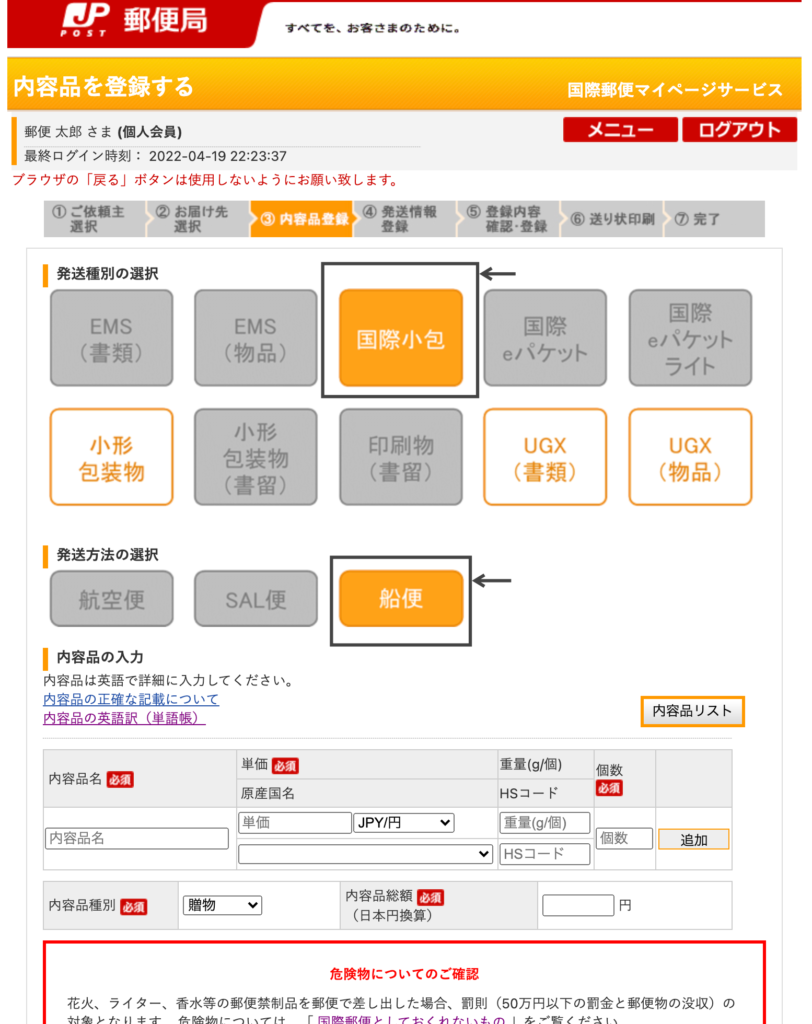The height and width of the screenshot is (1024, 812).
Task: Click the 内容品リスト button
Action: [692, 711]
